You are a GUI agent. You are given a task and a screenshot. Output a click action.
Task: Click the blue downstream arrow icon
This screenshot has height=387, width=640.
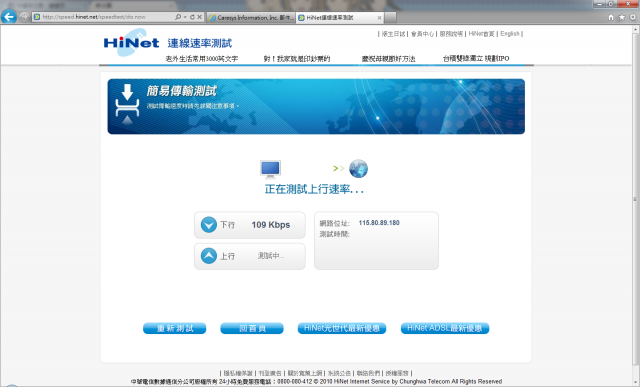pyautogui.click(x=209, y=225)
